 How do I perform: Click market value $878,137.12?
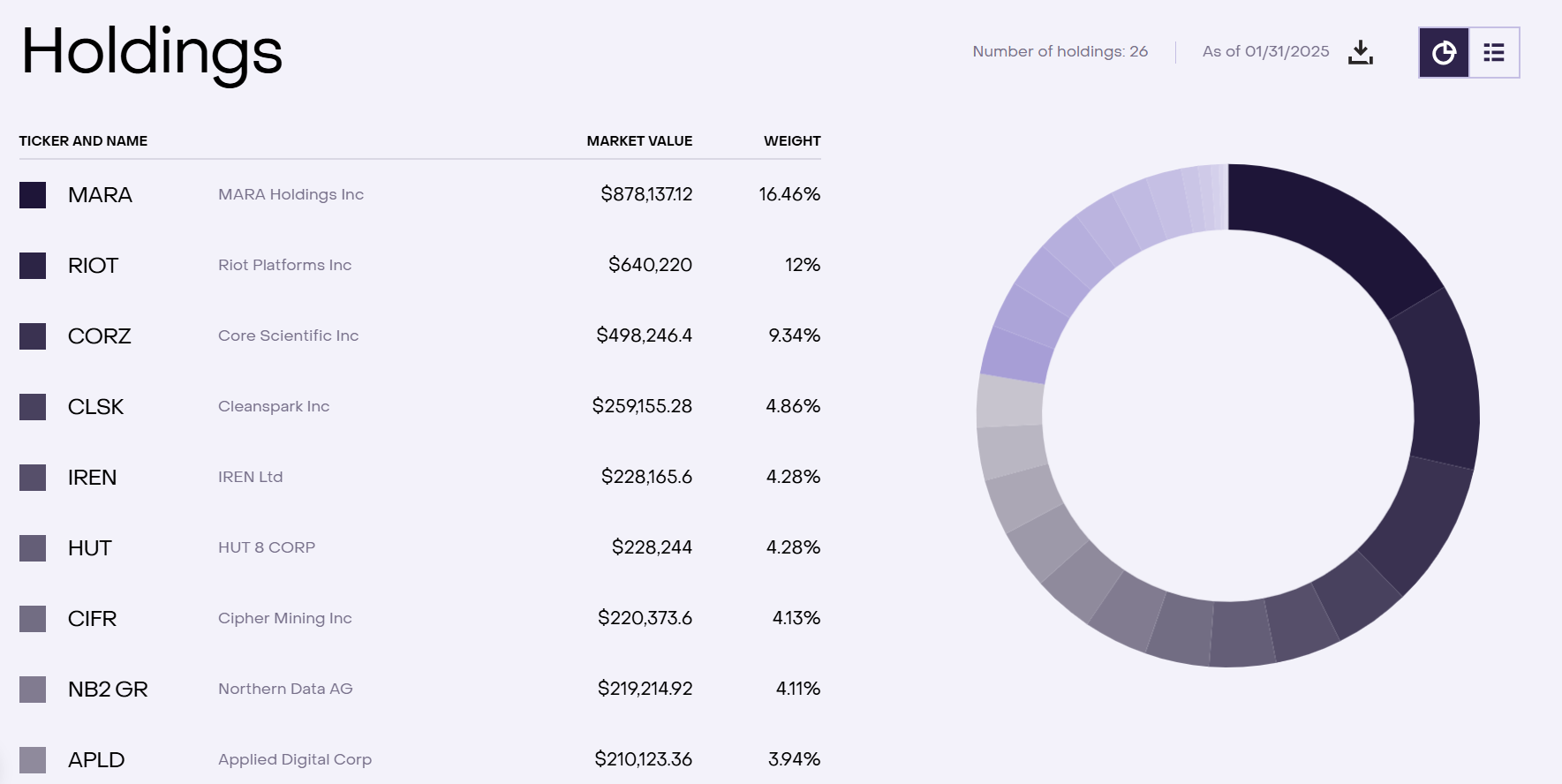click(x=646, y=194)
